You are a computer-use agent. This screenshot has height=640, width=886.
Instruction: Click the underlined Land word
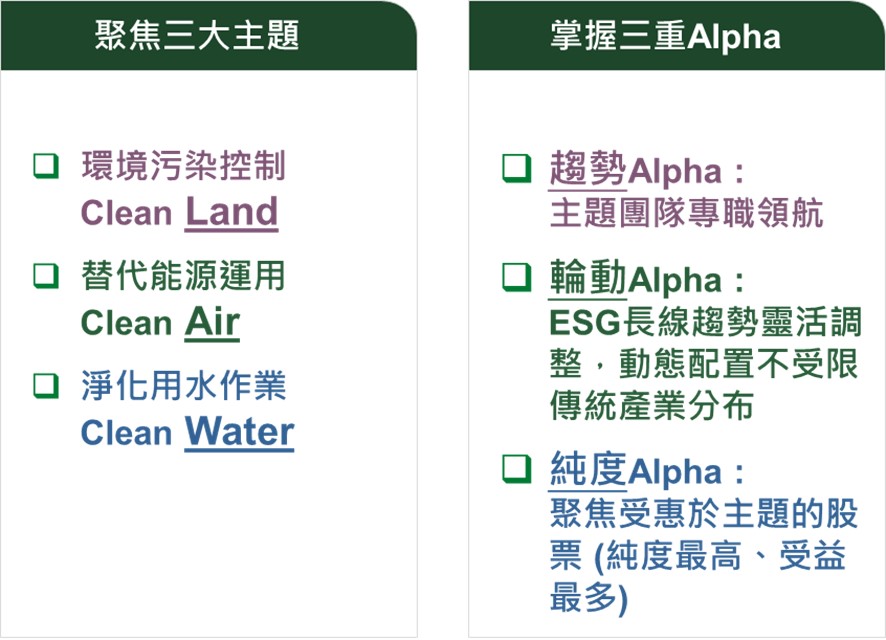click(x=232, y=212)
